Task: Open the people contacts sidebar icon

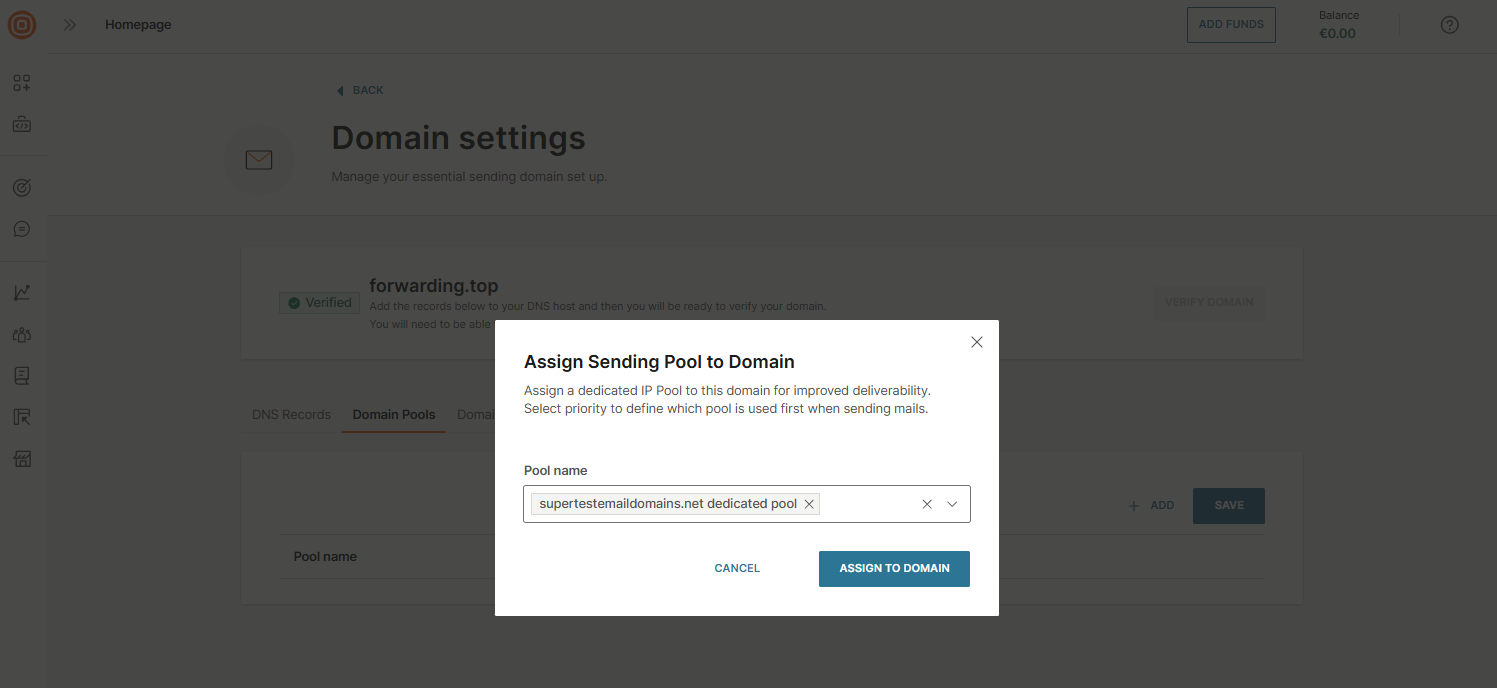Action: pos(22,334)
